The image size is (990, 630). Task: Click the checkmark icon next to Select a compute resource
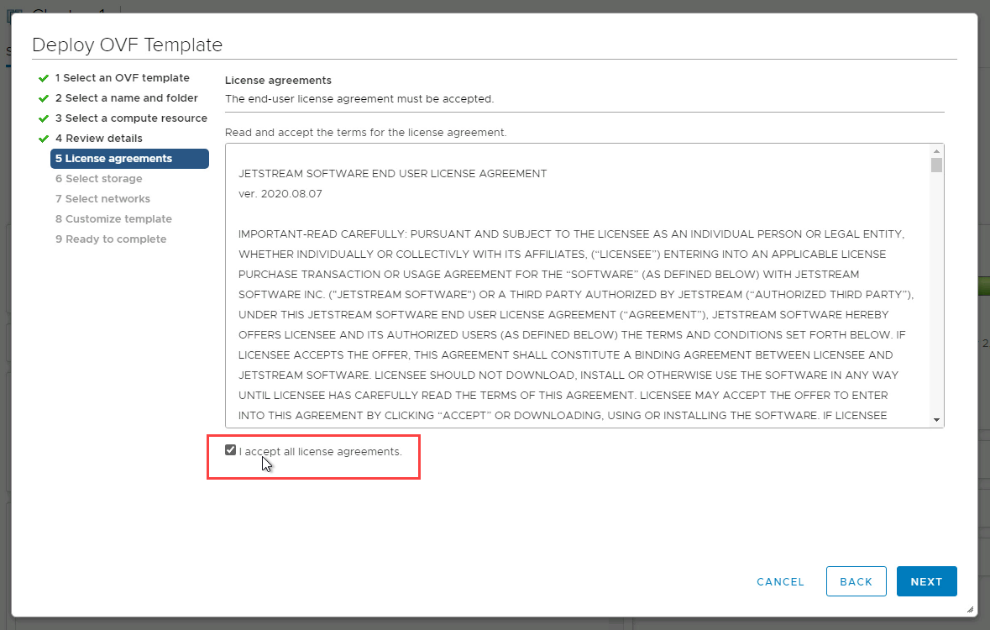[43, 118]
